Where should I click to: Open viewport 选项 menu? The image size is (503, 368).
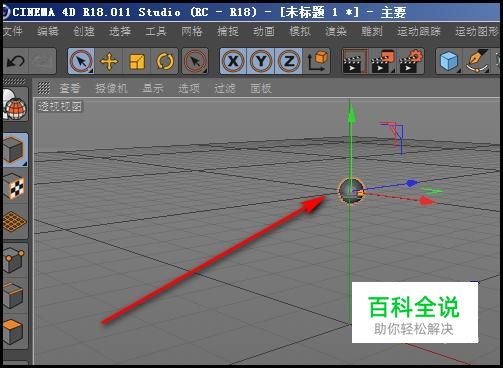coord(189,88)
